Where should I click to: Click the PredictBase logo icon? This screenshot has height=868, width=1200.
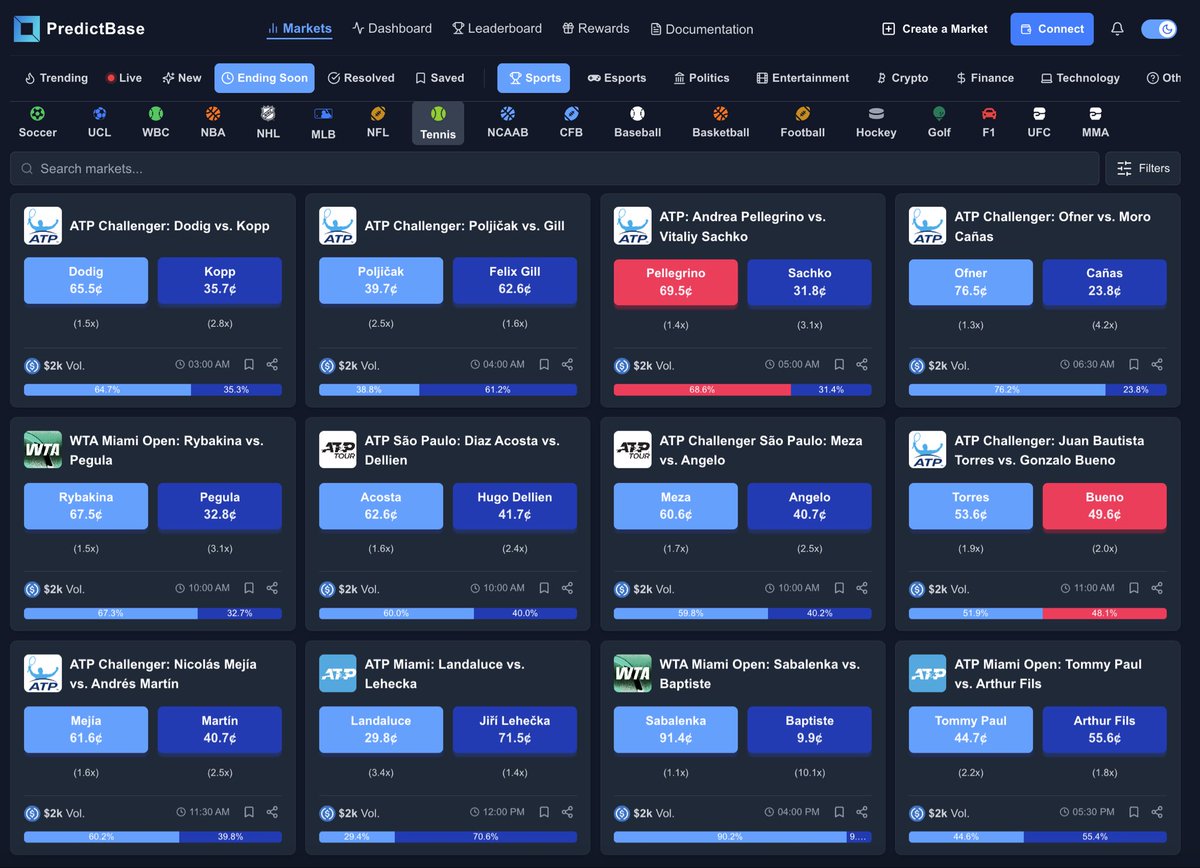click(27, 29)
